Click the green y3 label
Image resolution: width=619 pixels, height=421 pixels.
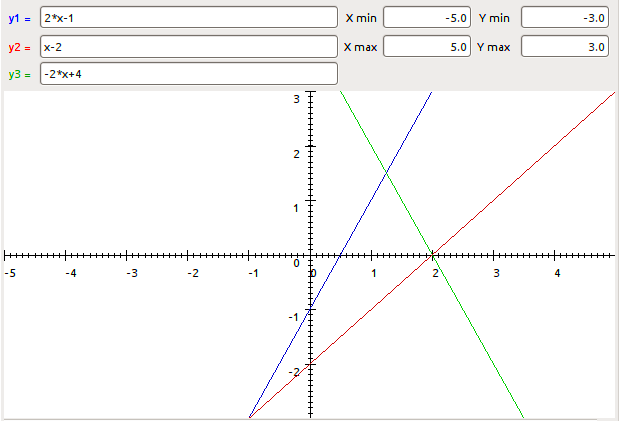(19, 74)
